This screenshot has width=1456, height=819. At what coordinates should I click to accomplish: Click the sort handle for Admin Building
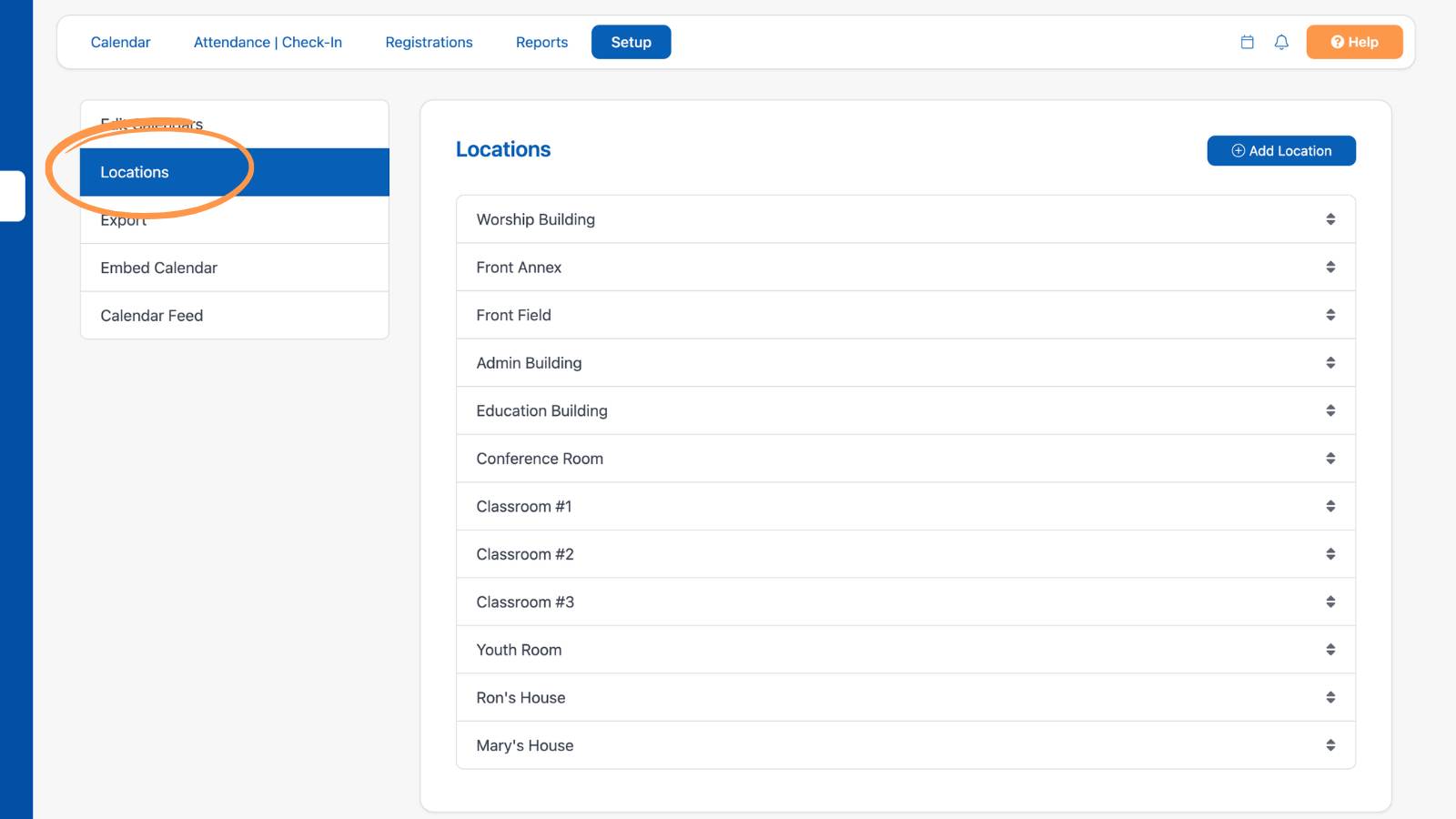click(1330, 363)
